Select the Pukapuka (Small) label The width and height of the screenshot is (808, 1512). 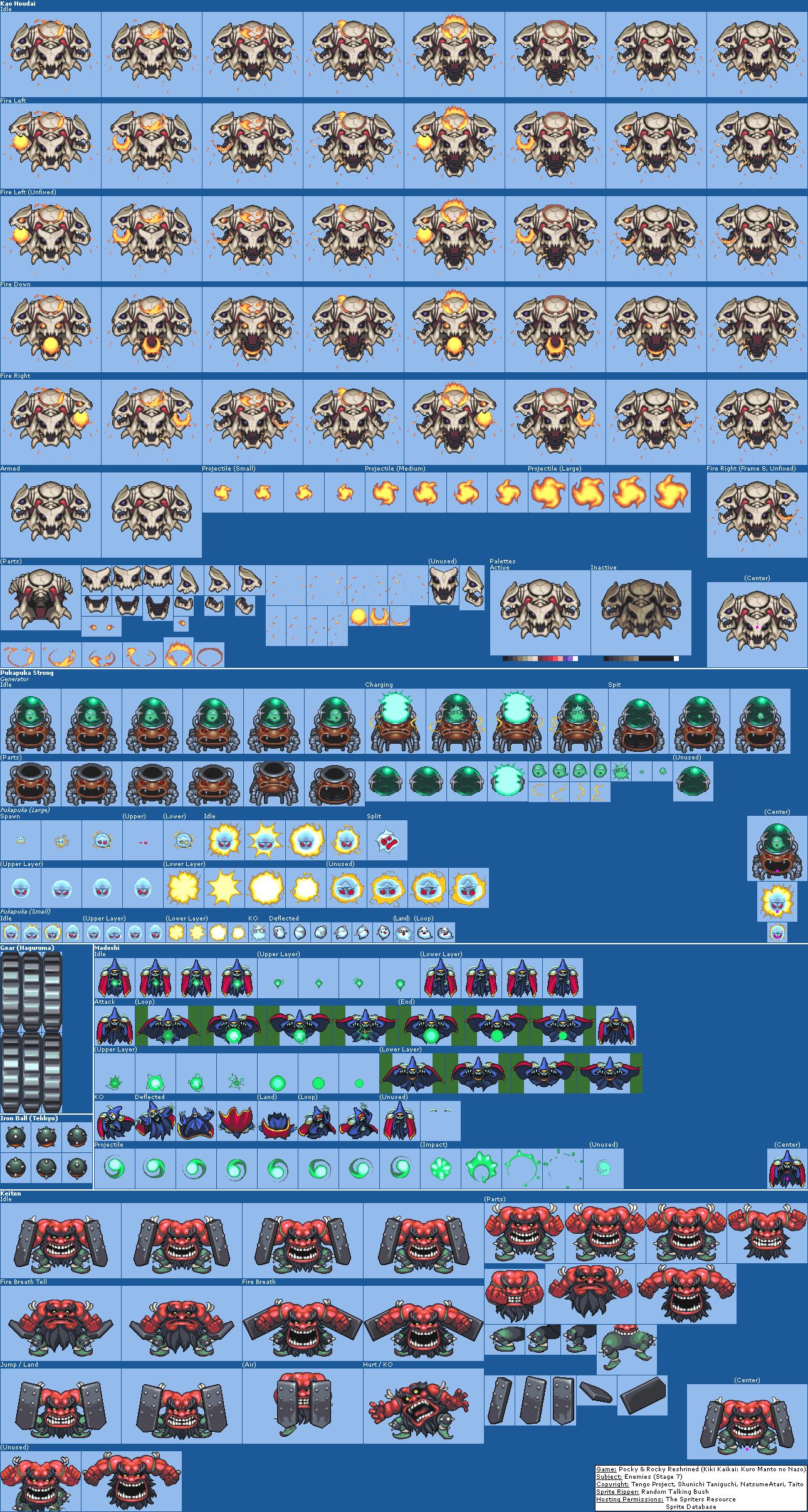25,912
